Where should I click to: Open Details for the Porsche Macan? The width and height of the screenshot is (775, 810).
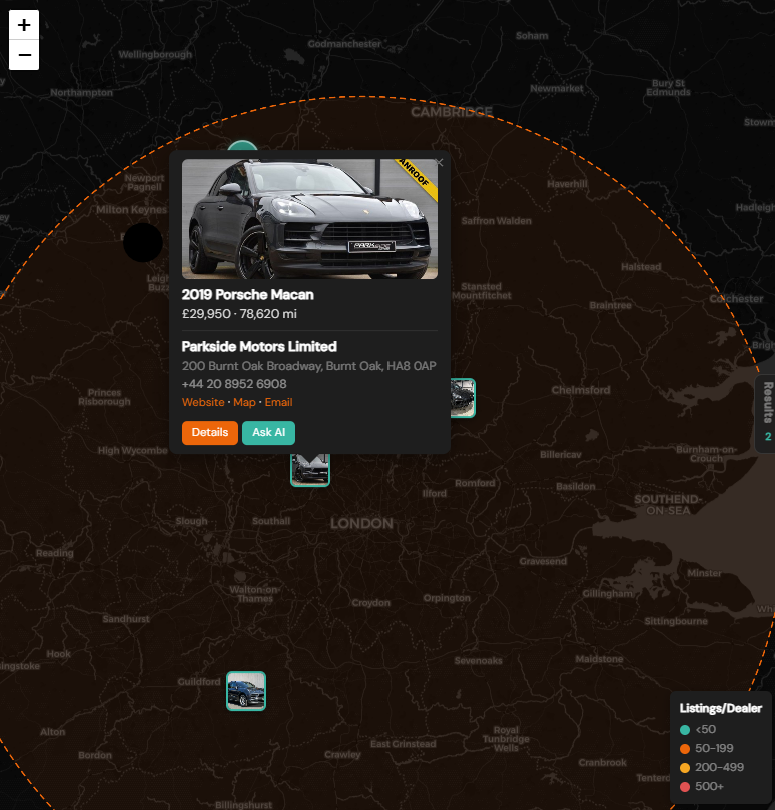pyautogui.click(x=210, y=432)
